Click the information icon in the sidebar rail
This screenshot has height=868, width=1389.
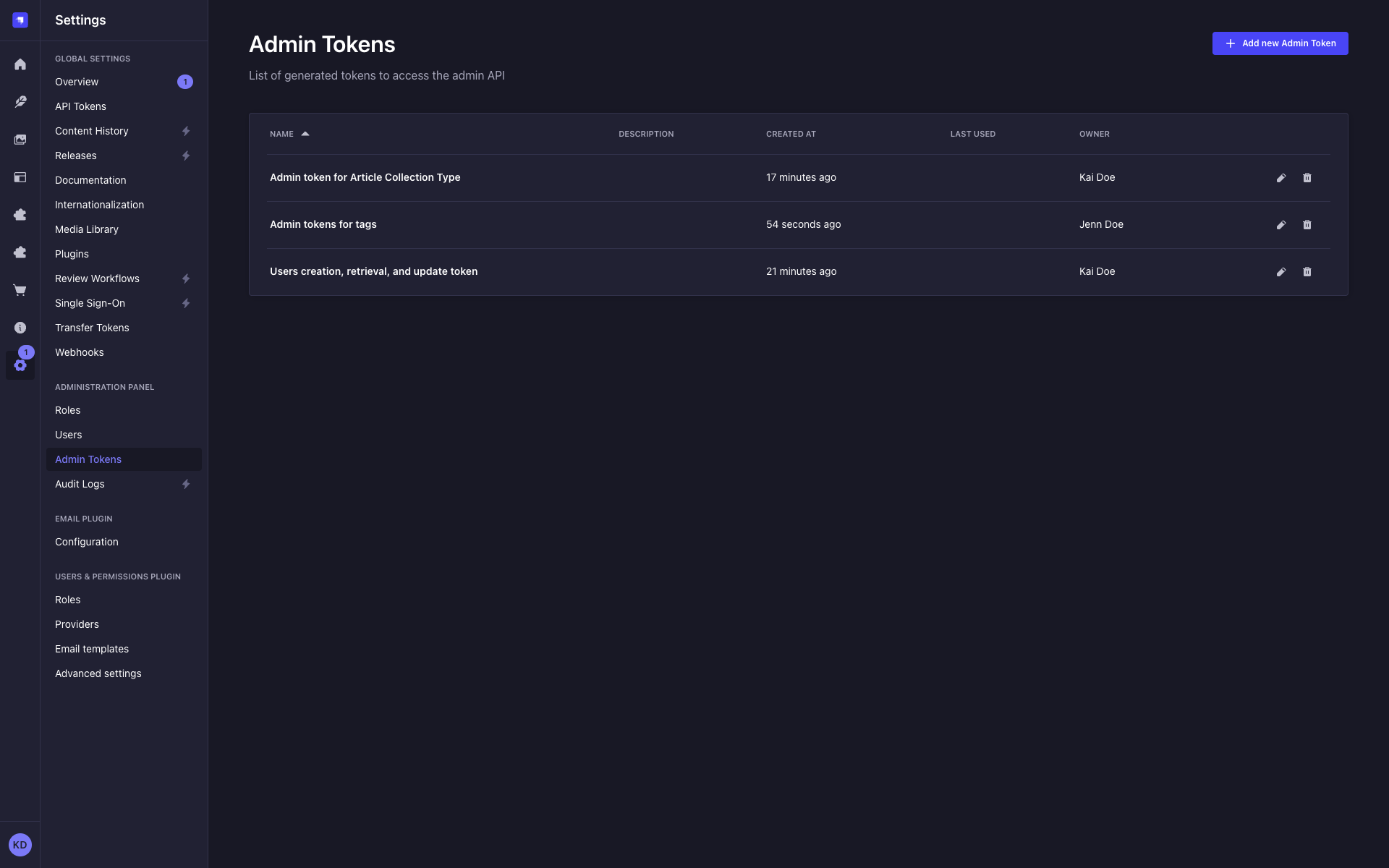click(x=20, y=328)
